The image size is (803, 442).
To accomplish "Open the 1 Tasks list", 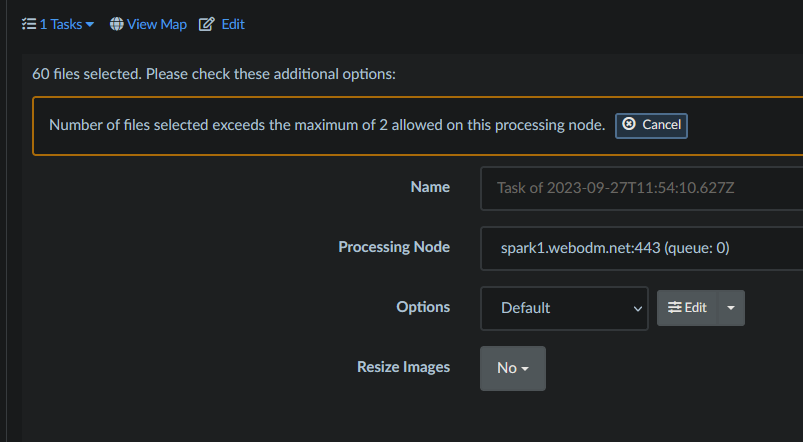I will click(60, 24).
